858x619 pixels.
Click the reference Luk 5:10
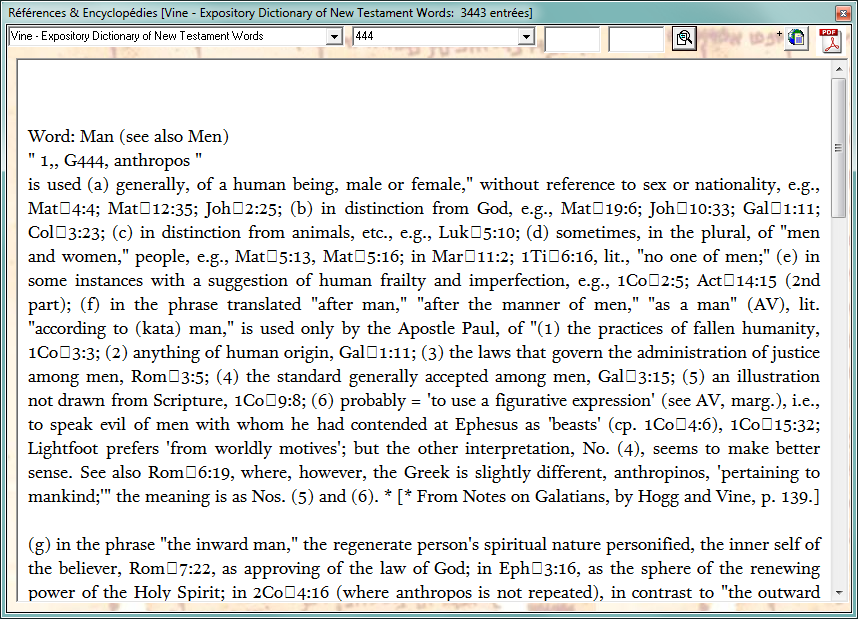click(477, 233)
